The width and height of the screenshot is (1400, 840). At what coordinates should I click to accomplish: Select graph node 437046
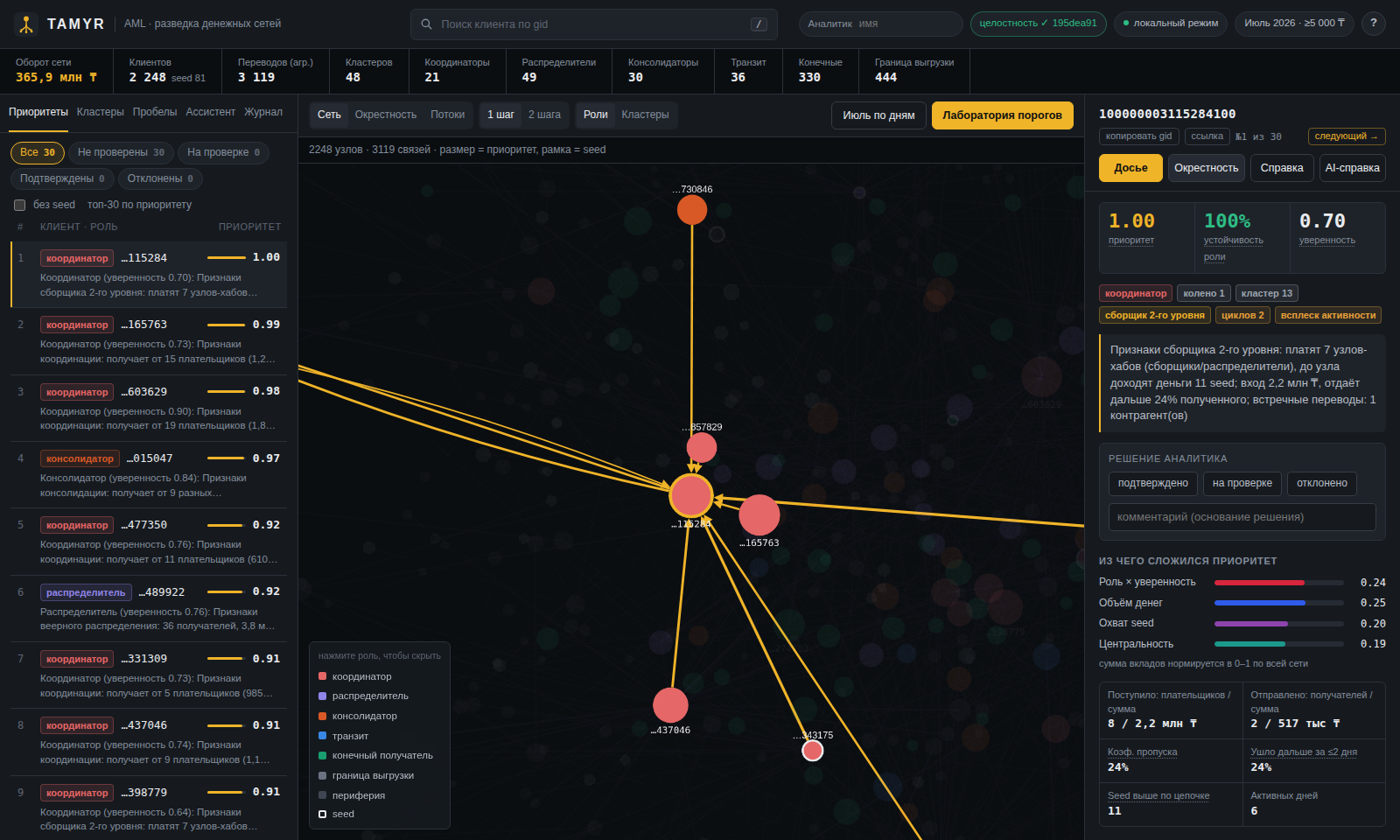click(x=670, y=705)
